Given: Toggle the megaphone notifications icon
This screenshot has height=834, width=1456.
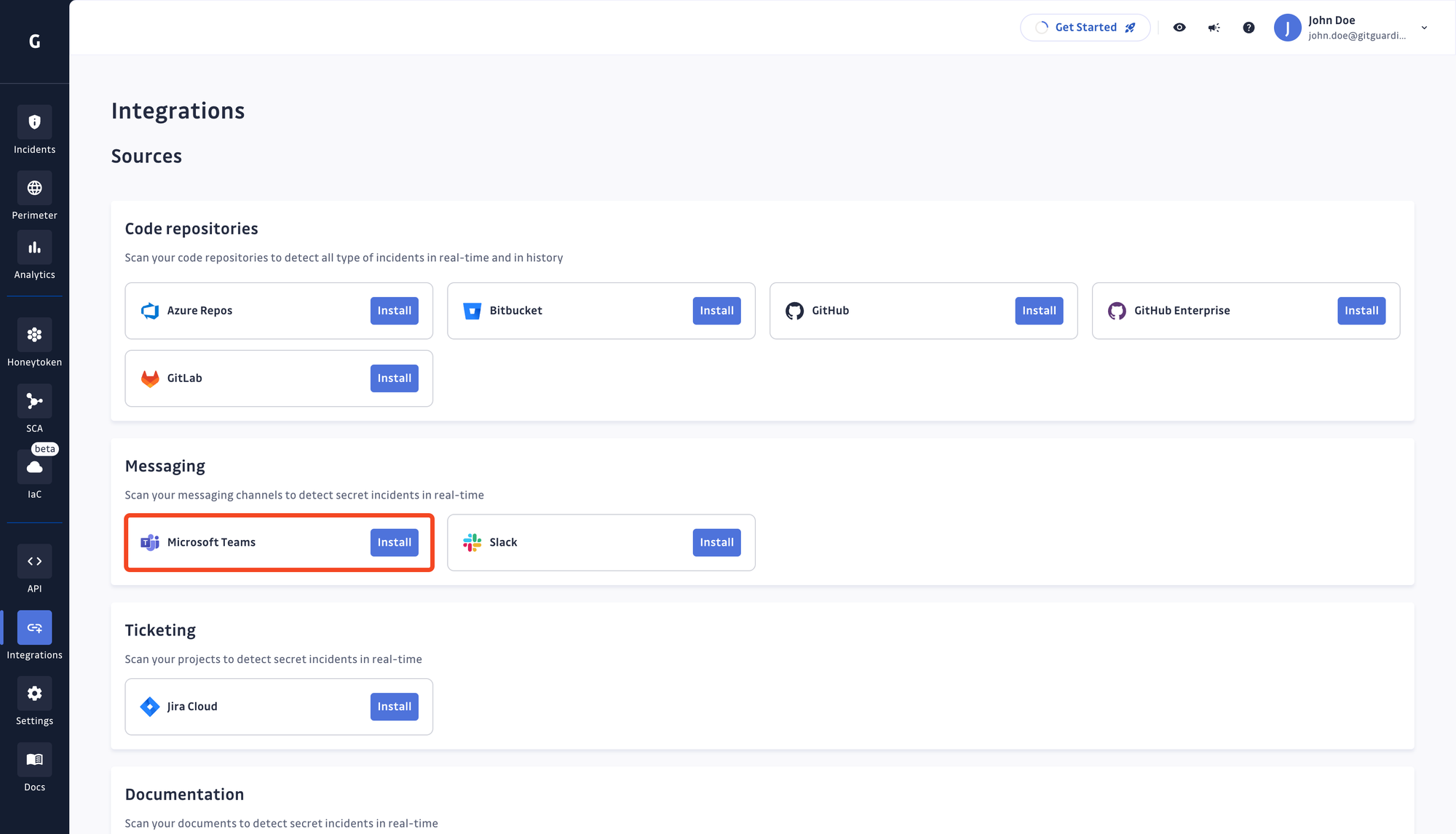Looking at the screenshot, I should 1214,27.
